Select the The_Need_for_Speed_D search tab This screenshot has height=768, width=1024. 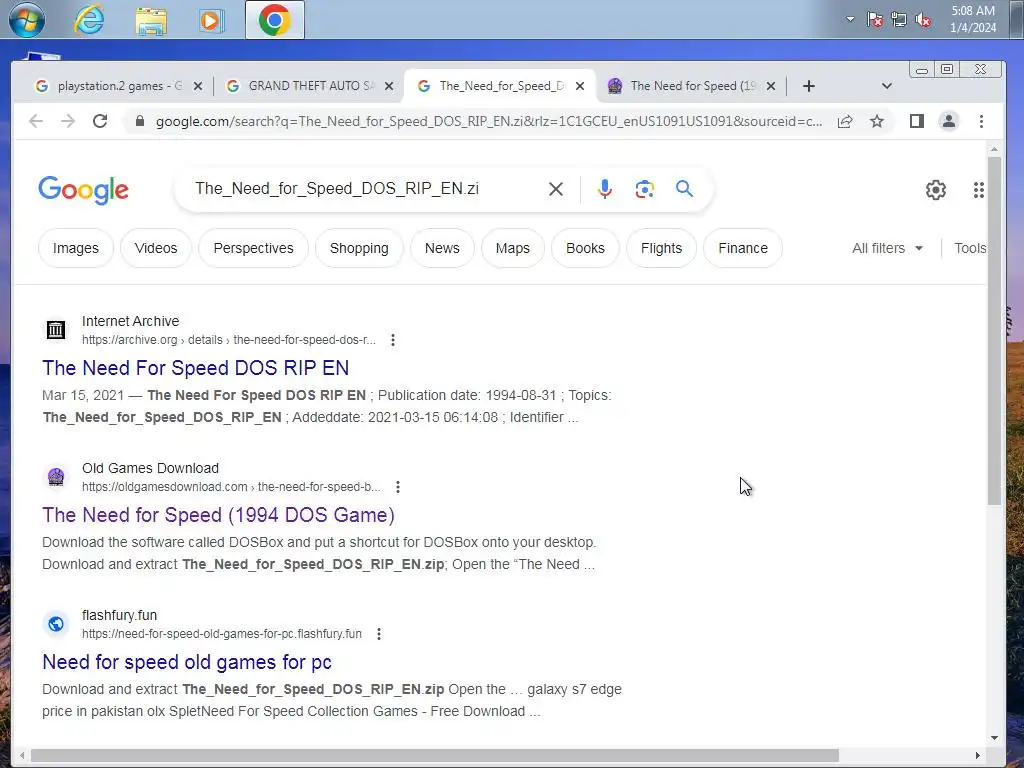pos(500,86)
